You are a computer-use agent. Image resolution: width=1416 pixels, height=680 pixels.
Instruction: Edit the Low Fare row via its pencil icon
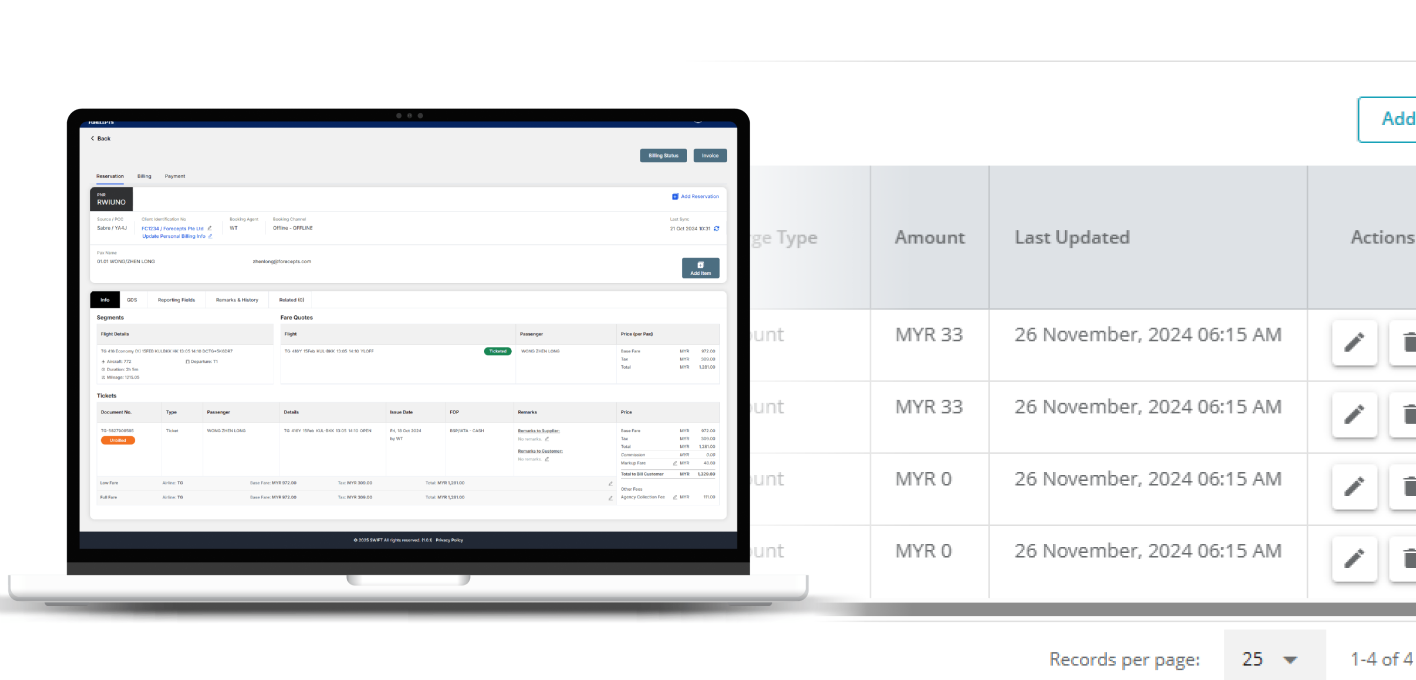tap(610, 483)
